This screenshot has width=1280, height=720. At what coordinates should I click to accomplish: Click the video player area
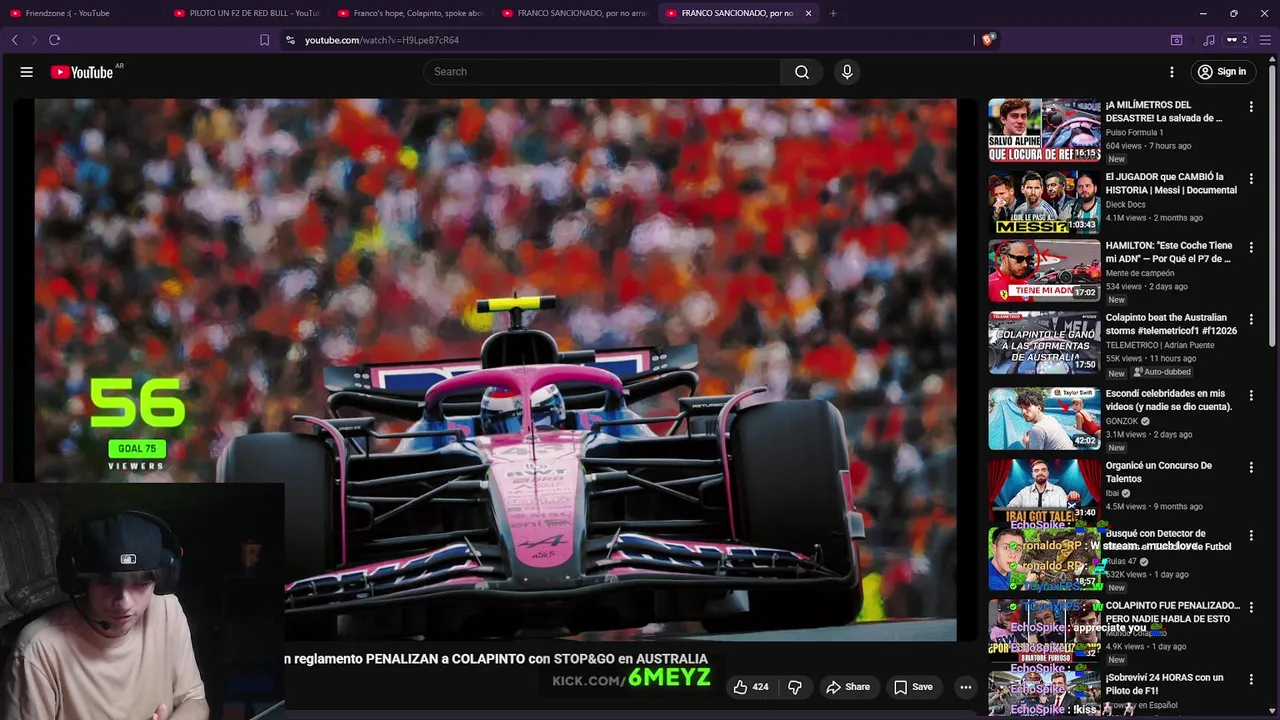[495, 370]
